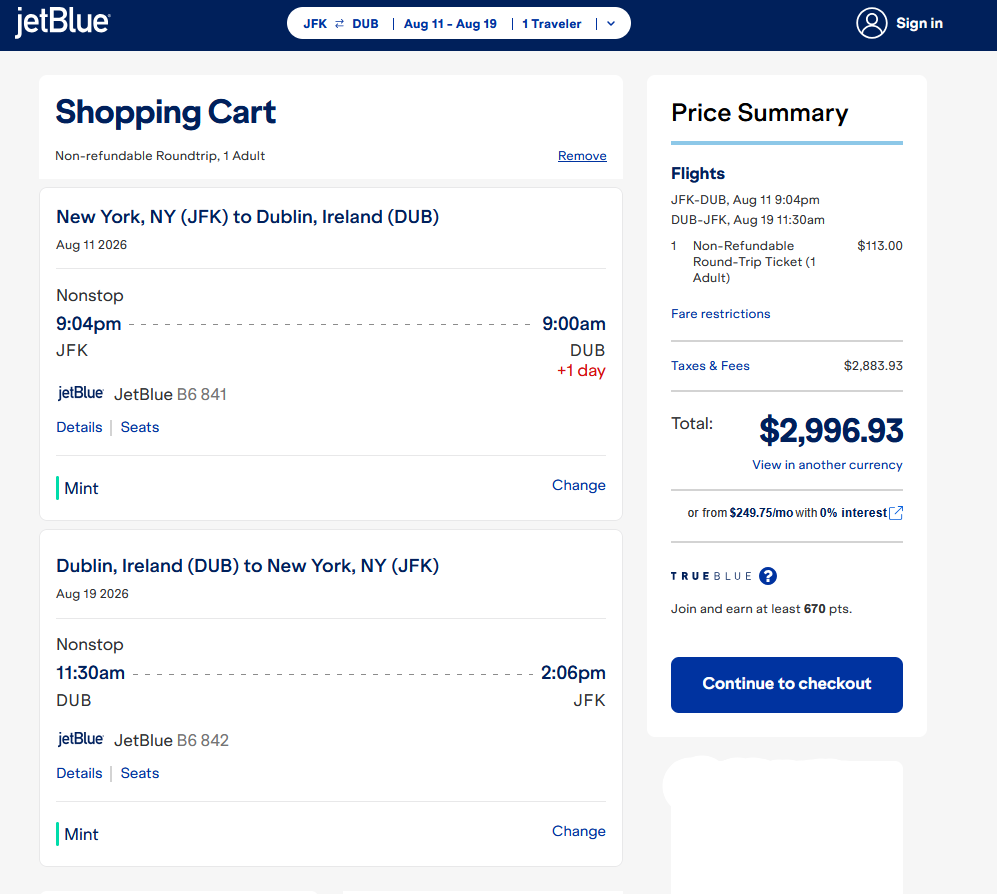Click Aug 11 - Aug 19 dates in header

(x=450, y=24)
